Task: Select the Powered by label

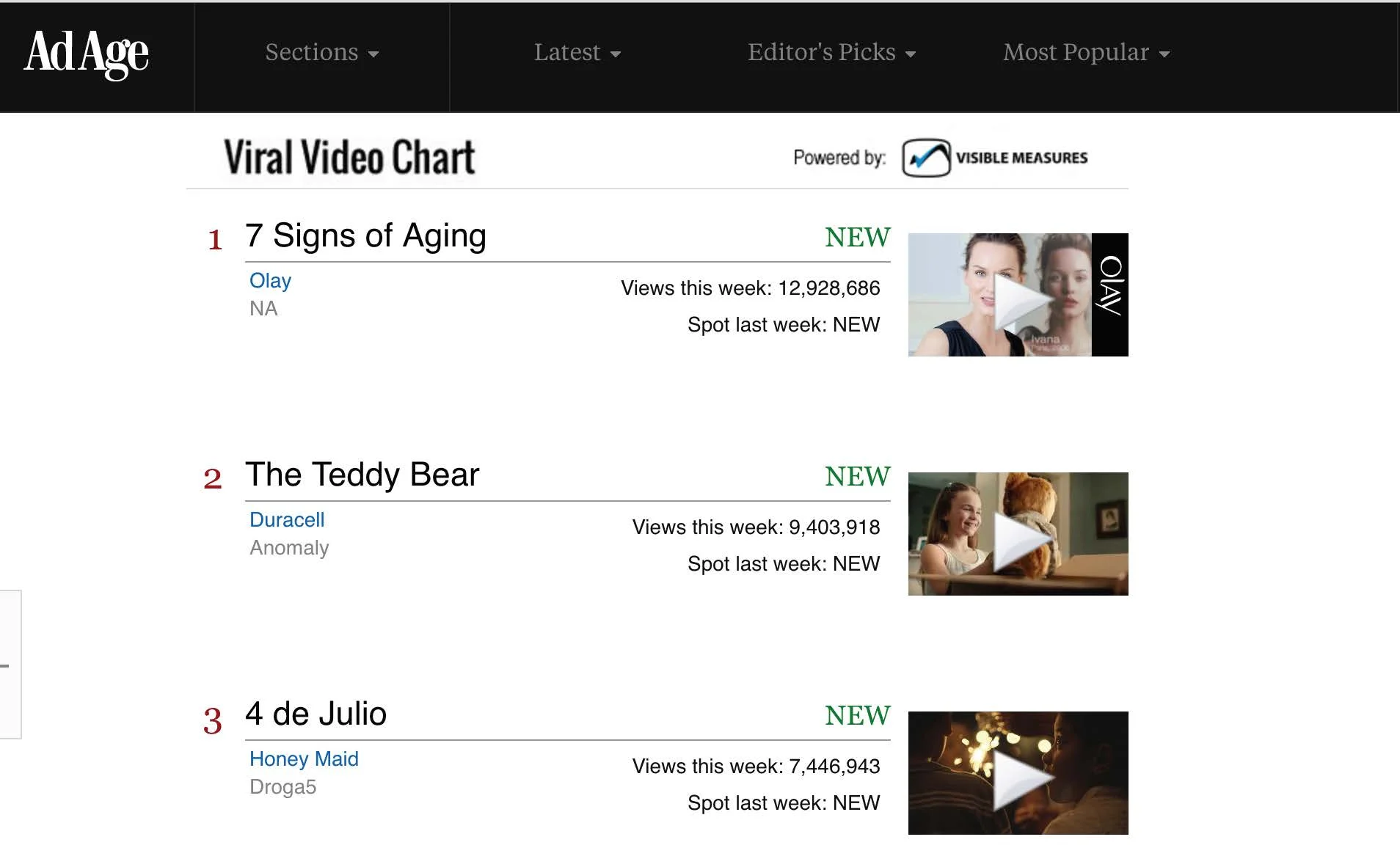Action: coord(839,158)
